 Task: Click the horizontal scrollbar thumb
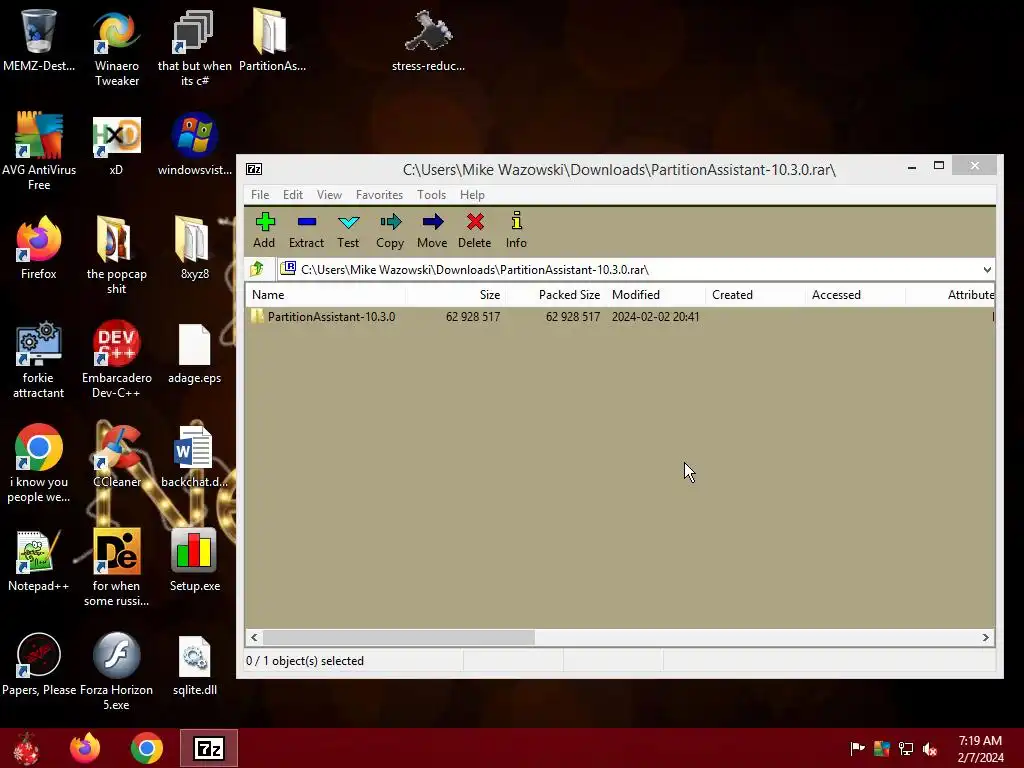point(398,637)
